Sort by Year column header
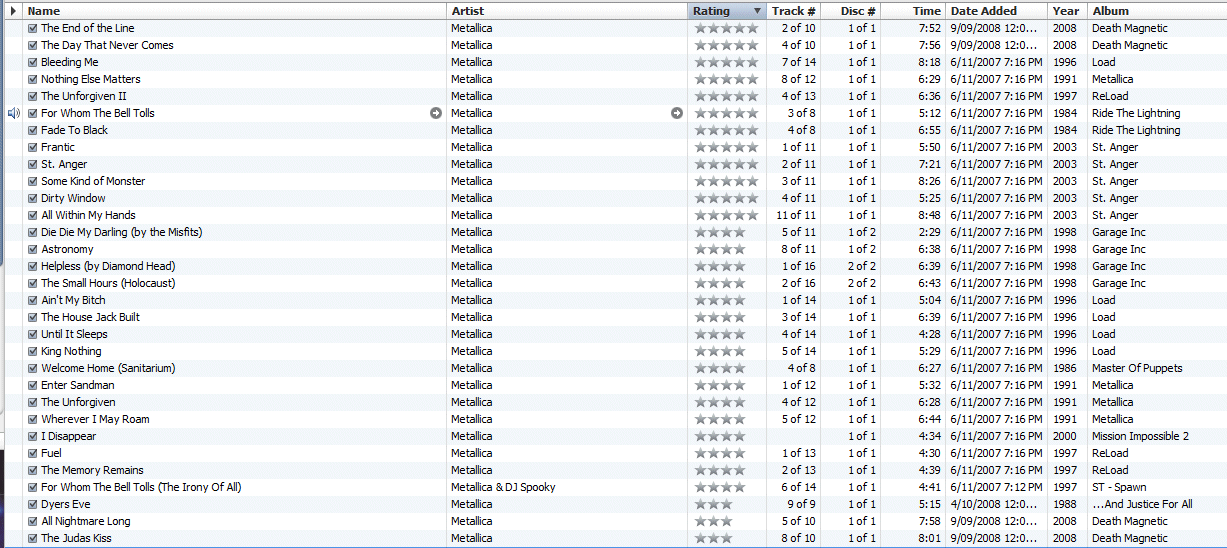The image size is (1227, 548). (1067, 11)
